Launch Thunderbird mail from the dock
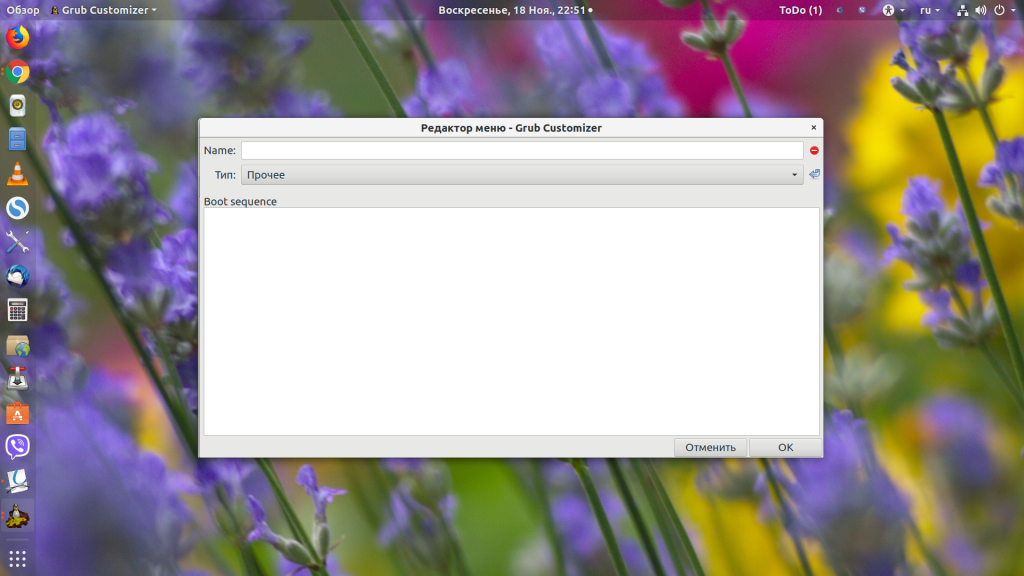The height and width of the screenshot is (576, 1024). 17,276
